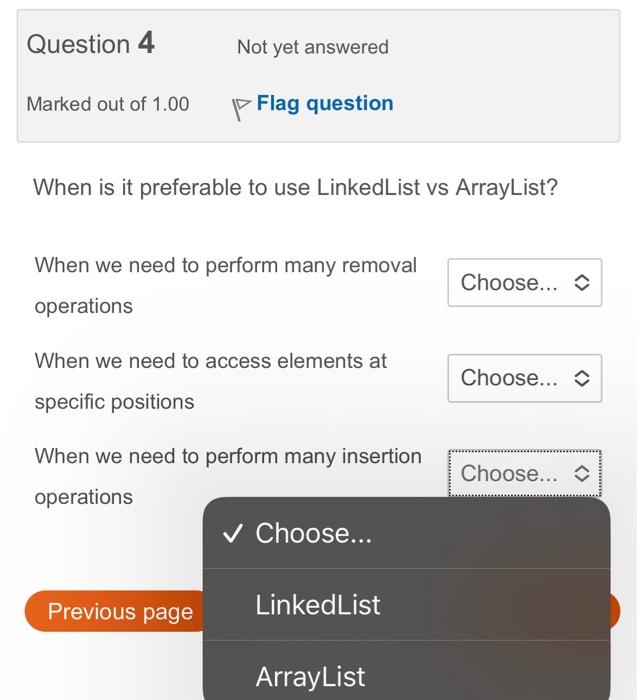Open the dropdown for many removal operations

click(525, 282)
